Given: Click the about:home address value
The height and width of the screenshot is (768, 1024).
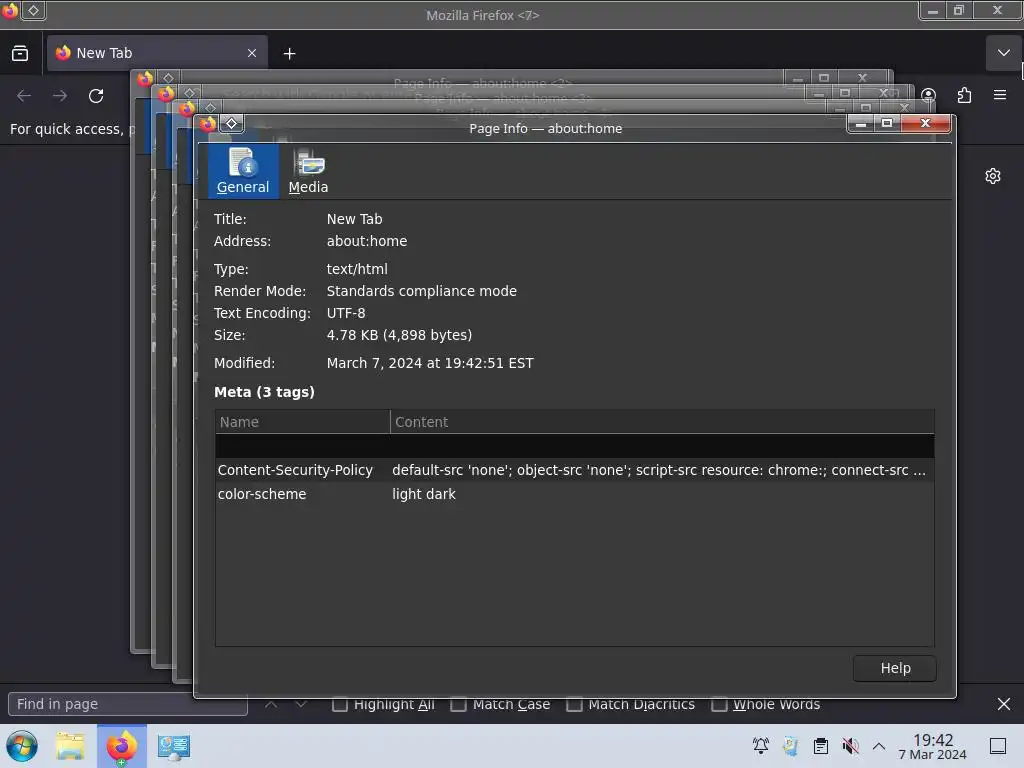Looking at the screenshot, I should (x=366, y=241).
